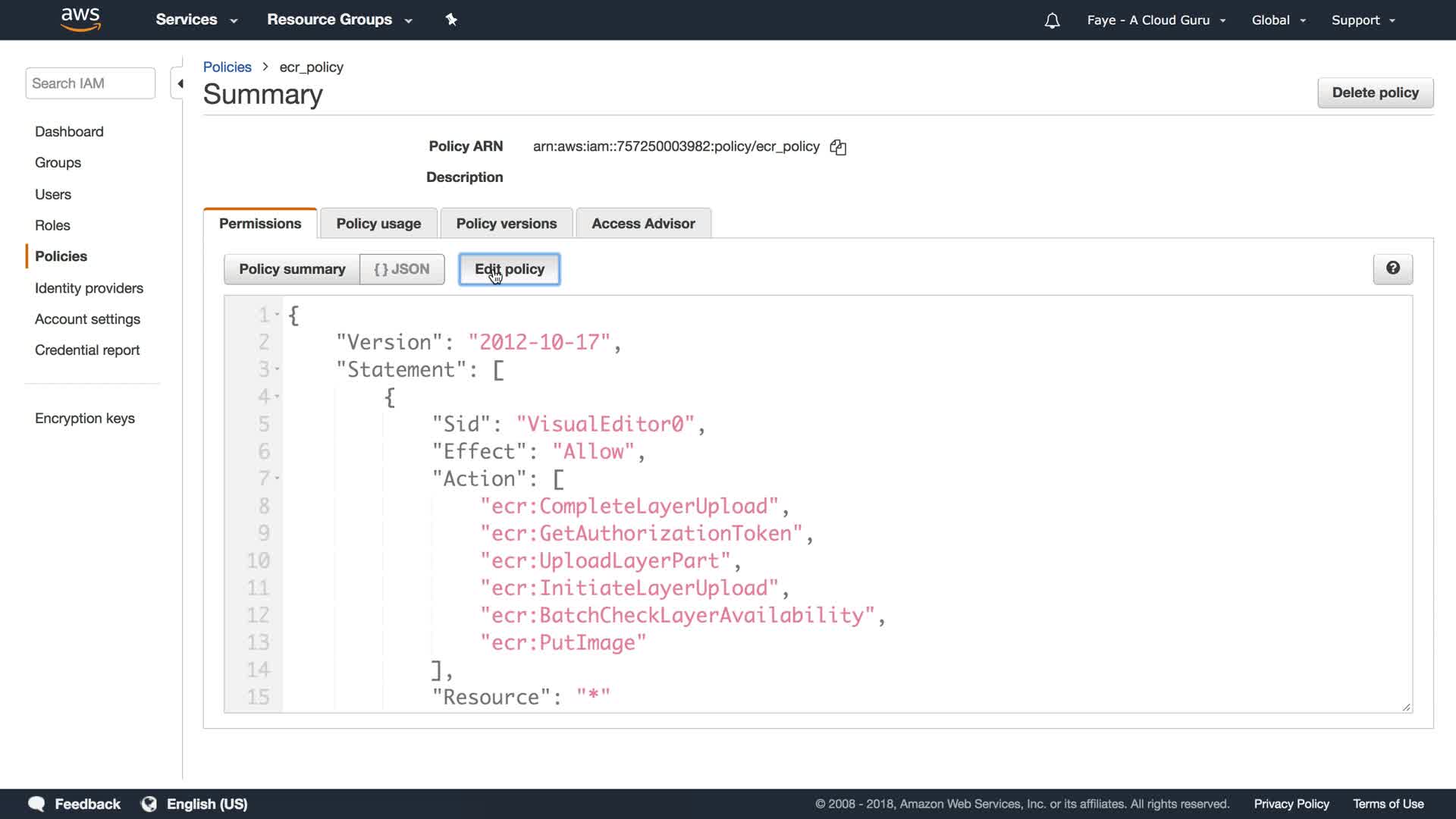The width and height of the screenshot is (1456, 819).
Task: Click the Edit policy button
Action: pos(509,269)
